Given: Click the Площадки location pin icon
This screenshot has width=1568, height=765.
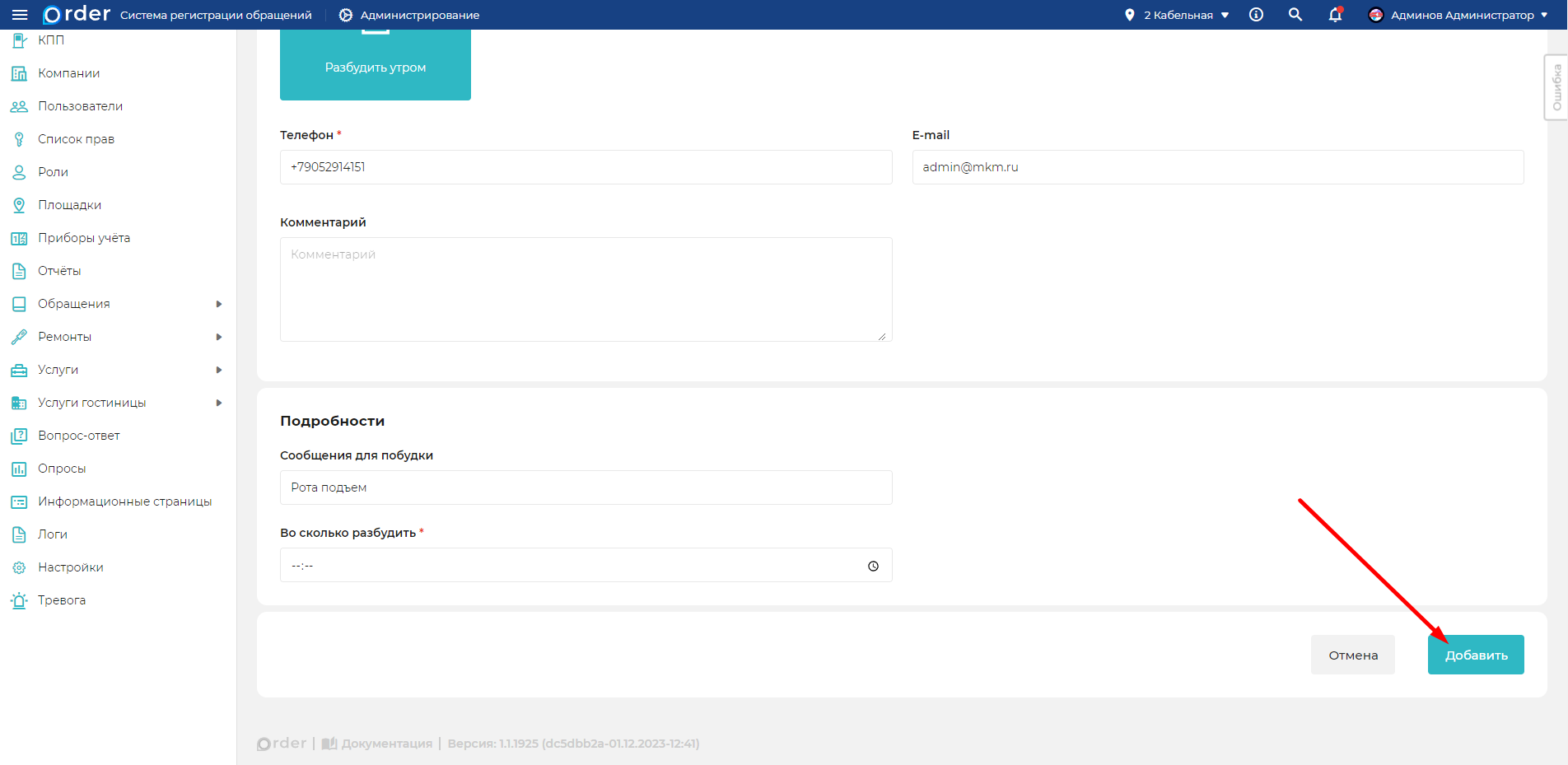Looking at the screenshot, I should point(19,205).
